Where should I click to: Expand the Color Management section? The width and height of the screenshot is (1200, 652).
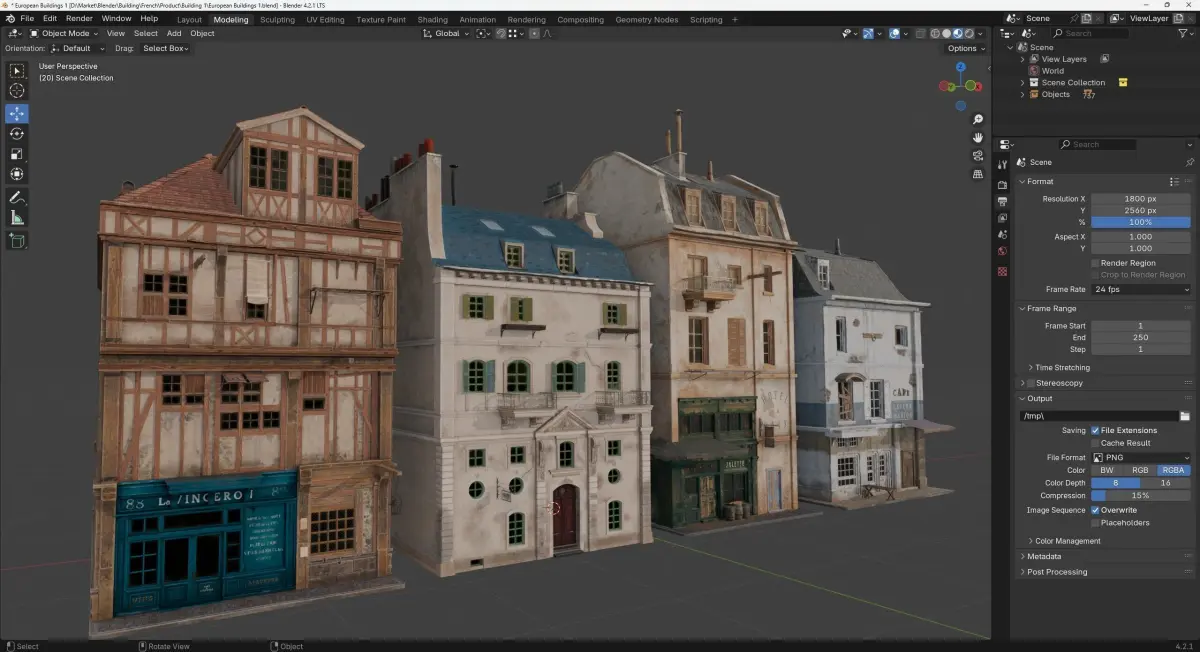click(1067, 541)
